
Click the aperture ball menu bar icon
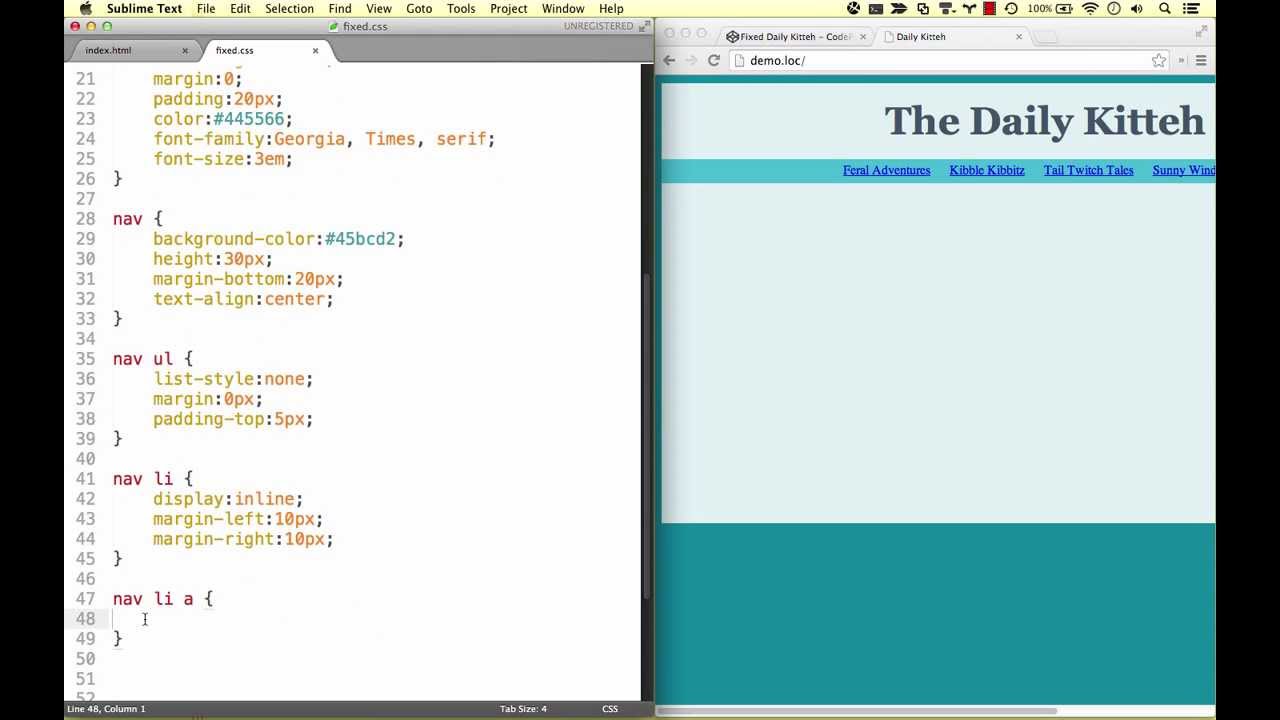click(x=853, y=9)
